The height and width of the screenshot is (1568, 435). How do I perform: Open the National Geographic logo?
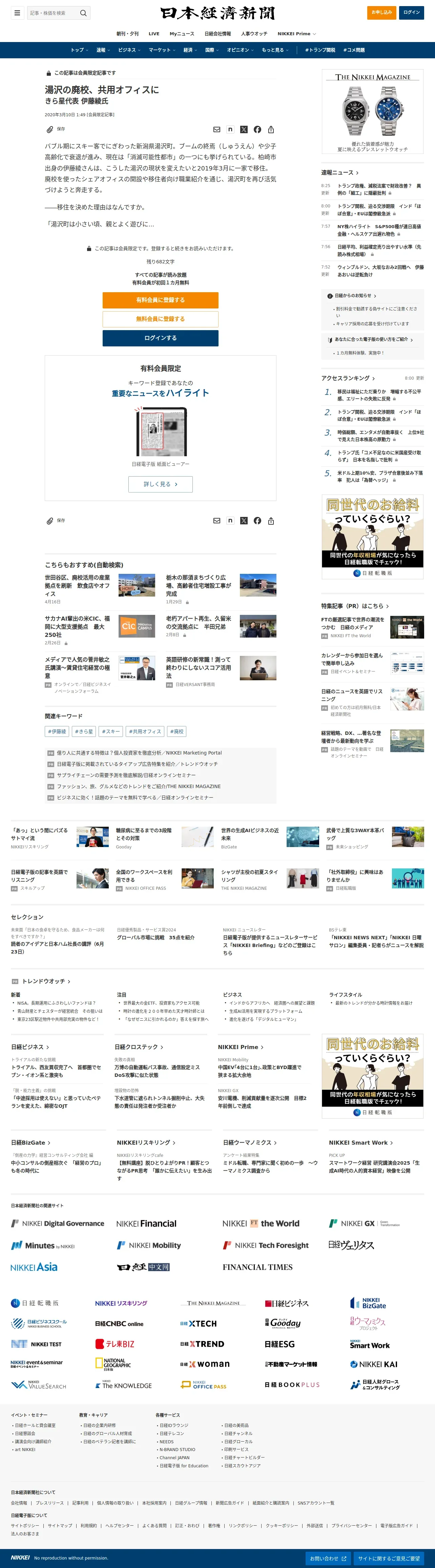[x=113, y=1364]
